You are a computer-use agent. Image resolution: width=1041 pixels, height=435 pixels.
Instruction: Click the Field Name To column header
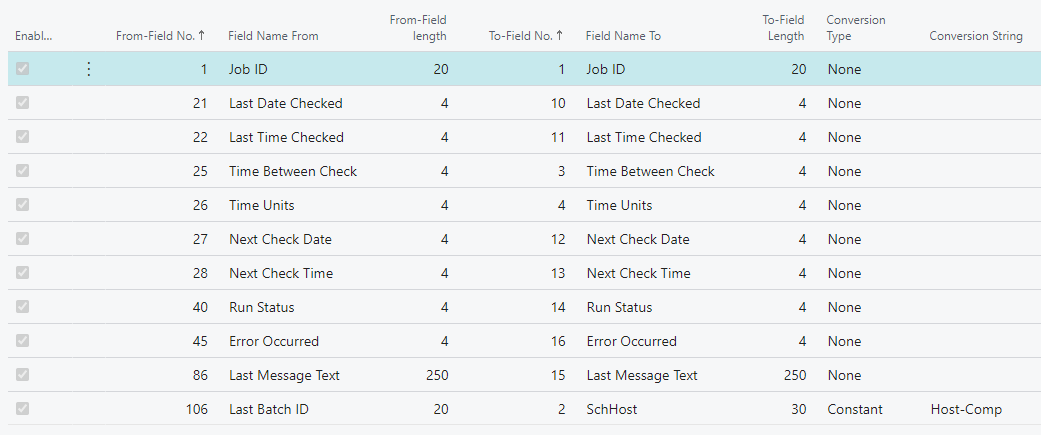[x=623, y=36]
